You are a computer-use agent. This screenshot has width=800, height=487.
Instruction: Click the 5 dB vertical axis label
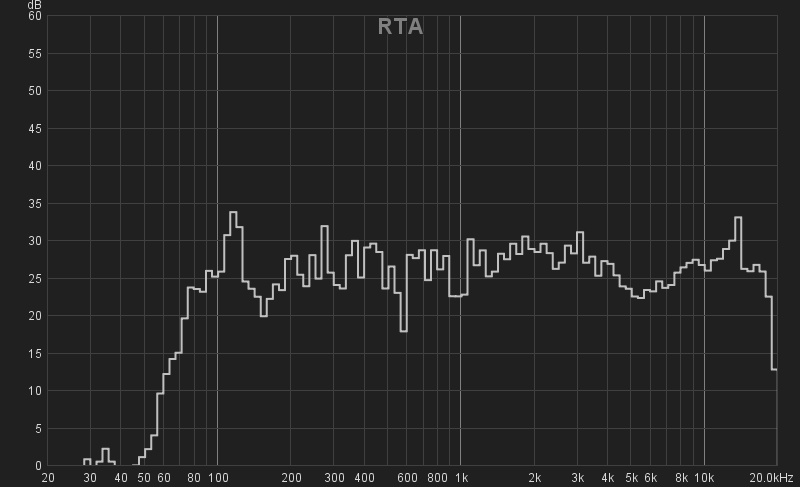[x=38, y=429]
